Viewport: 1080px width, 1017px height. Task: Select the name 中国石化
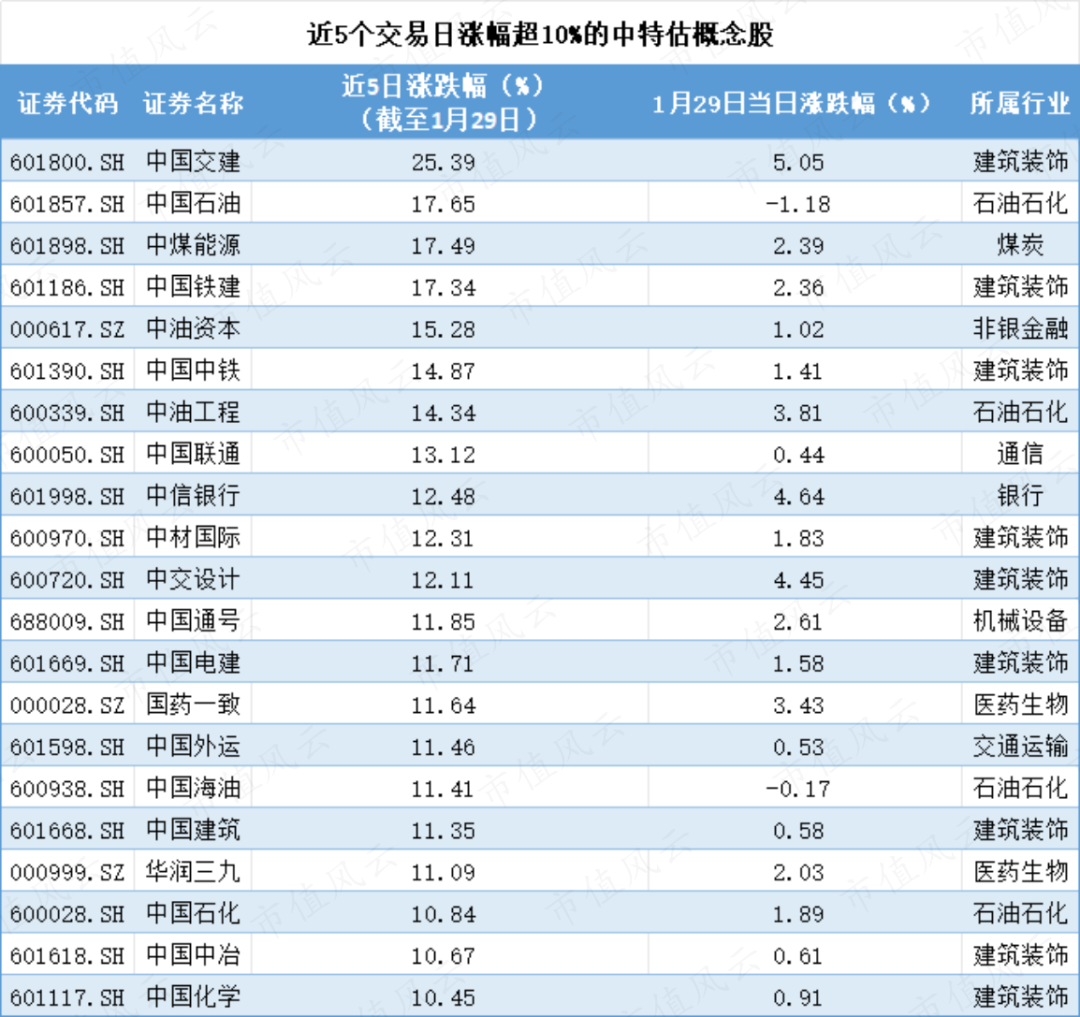193,914
